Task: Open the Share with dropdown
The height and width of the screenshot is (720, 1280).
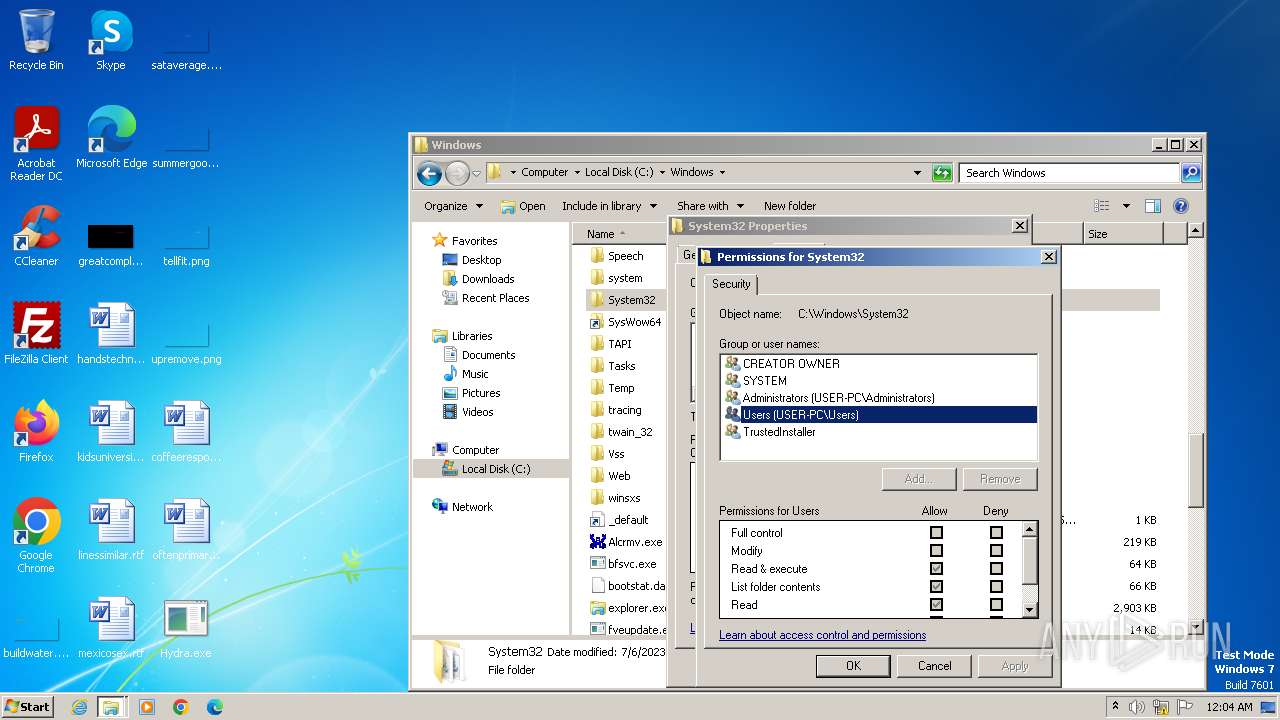Action: (709, 206)
